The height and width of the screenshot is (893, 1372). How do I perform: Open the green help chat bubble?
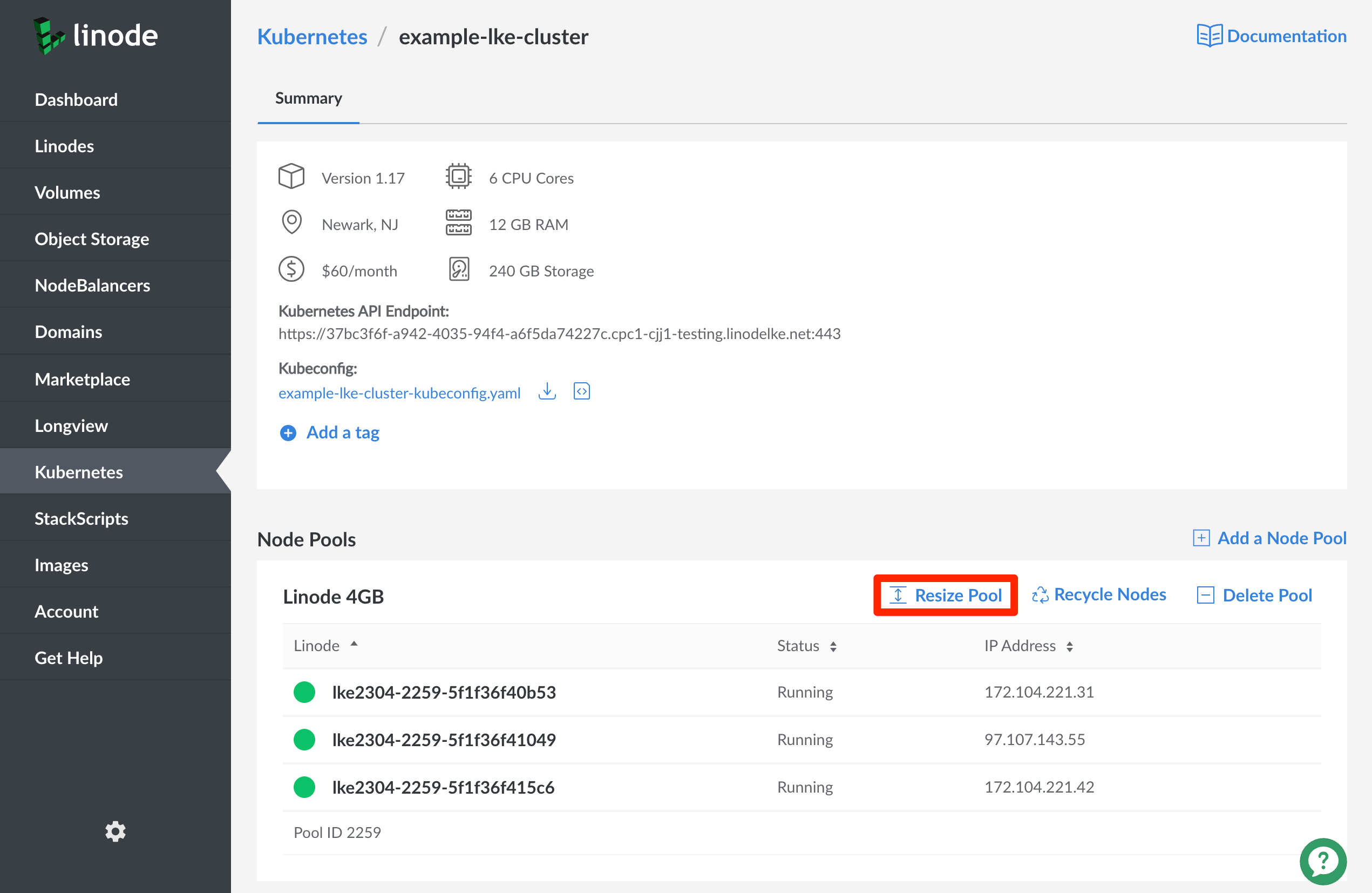tap(1322, 861)
